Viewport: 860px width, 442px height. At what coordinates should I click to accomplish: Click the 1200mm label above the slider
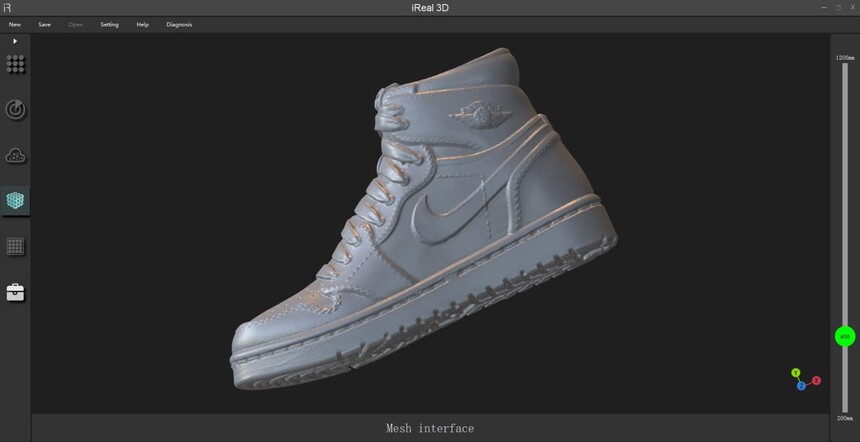[845, 58]
